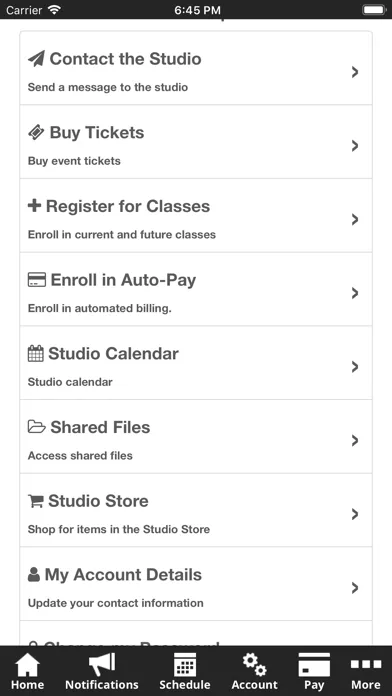Open Buy Tickets via the right chevron

pyautogui.click(x=354, y=146)
